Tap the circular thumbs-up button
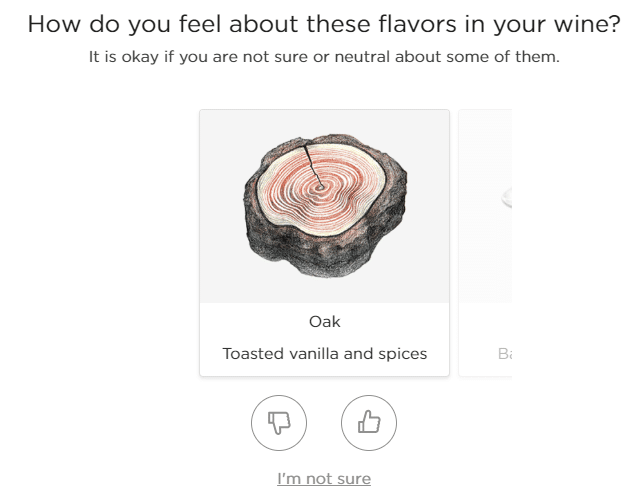 [369, 423]
